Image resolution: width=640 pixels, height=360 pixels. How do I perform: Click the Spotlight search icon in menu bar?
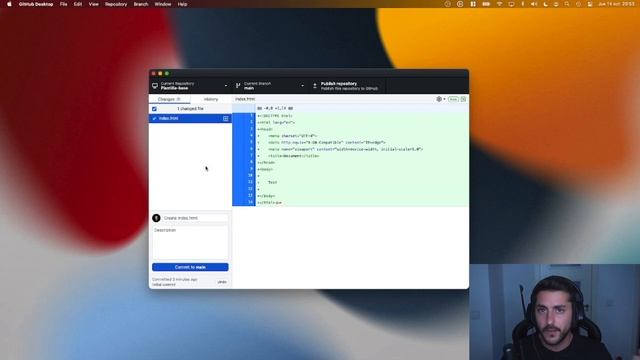pyautogui.click(x=567, y=4)
